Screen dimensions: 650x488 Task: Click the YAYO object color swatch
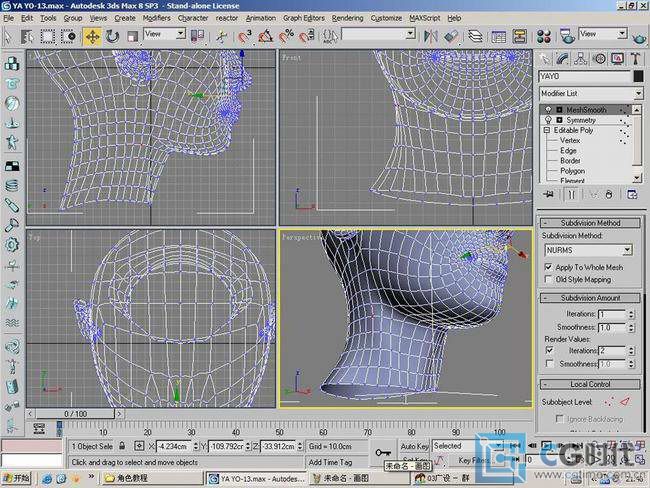click(638, 76)
